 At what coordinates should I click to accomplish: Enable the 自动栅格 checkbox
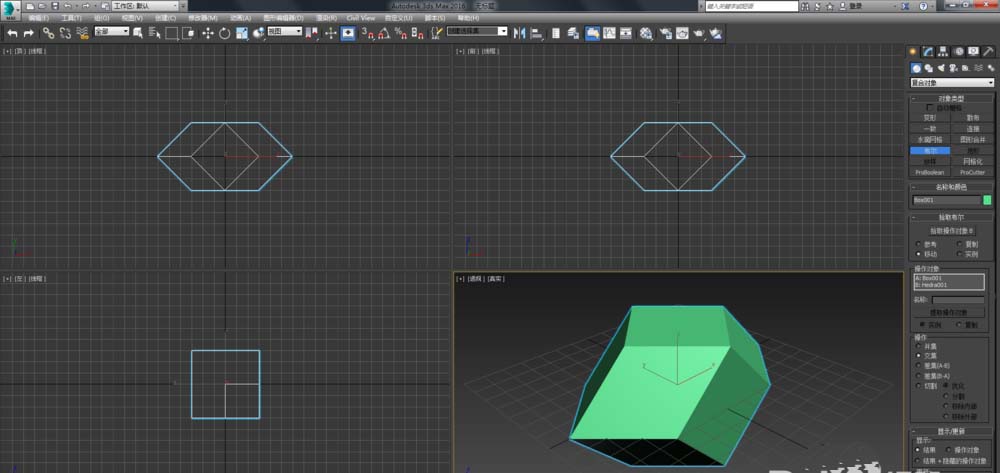click(929, 107)
